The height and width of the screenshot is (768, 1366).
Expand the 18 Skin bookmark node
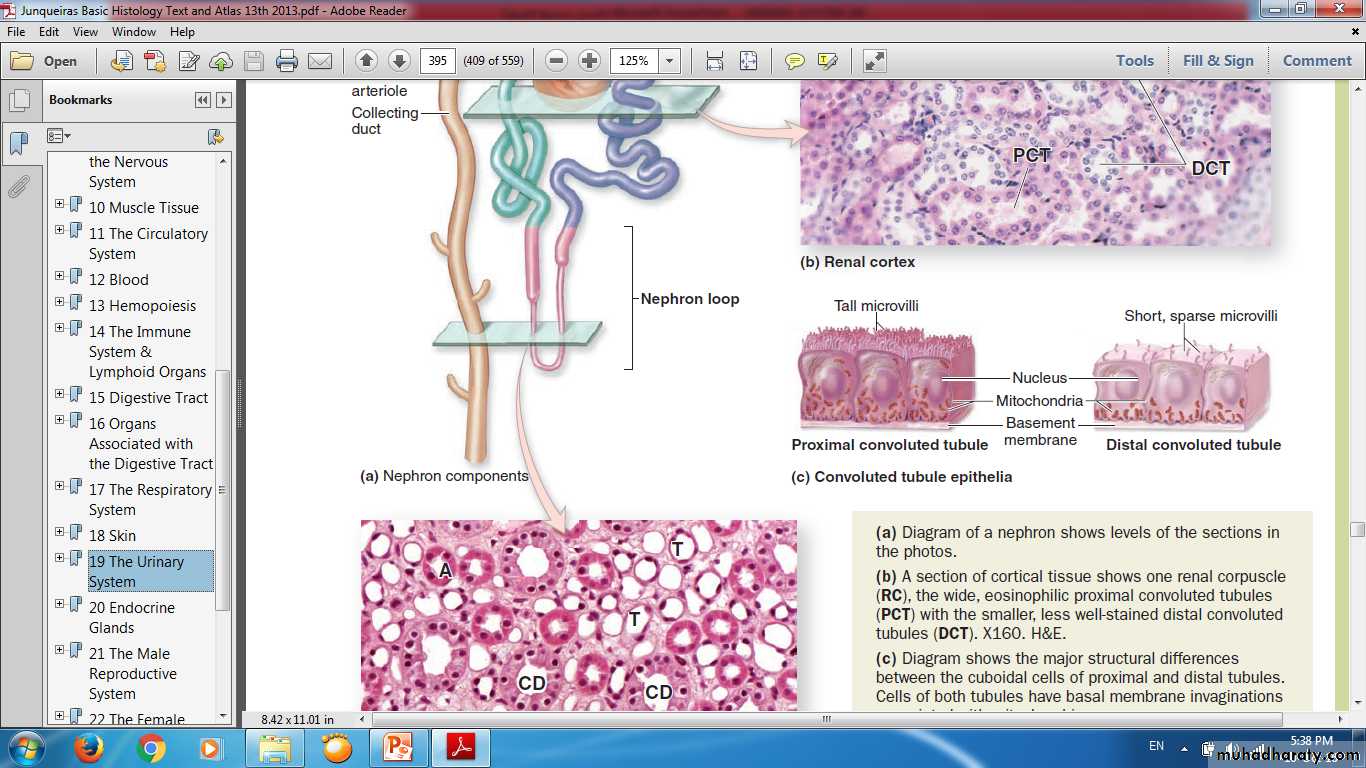[x=60, y=532]
